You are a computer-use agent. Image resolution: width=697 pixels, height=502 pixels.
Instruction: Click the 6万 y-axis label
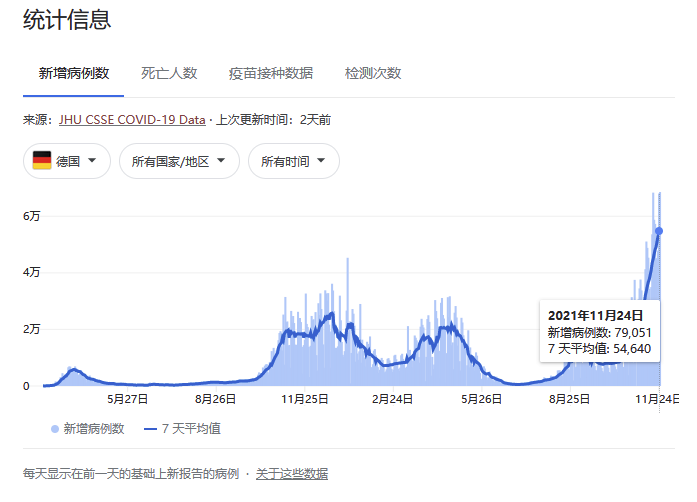pos(32,216)
